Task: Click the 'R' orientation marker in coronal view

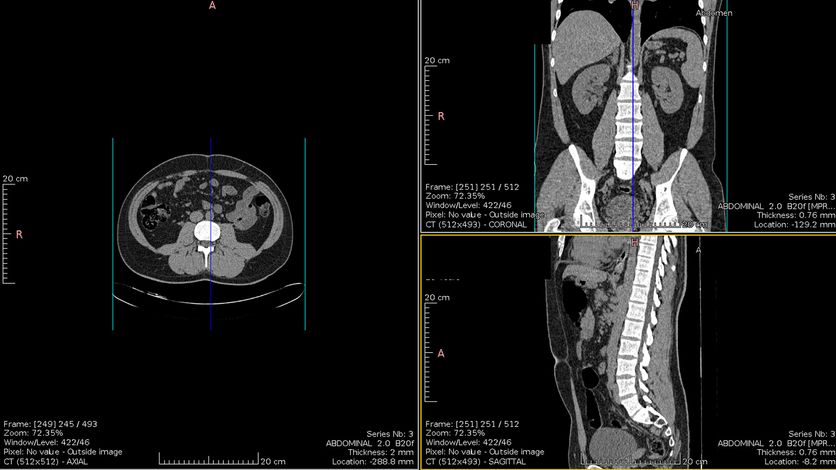Action: [x=441, y=116]
